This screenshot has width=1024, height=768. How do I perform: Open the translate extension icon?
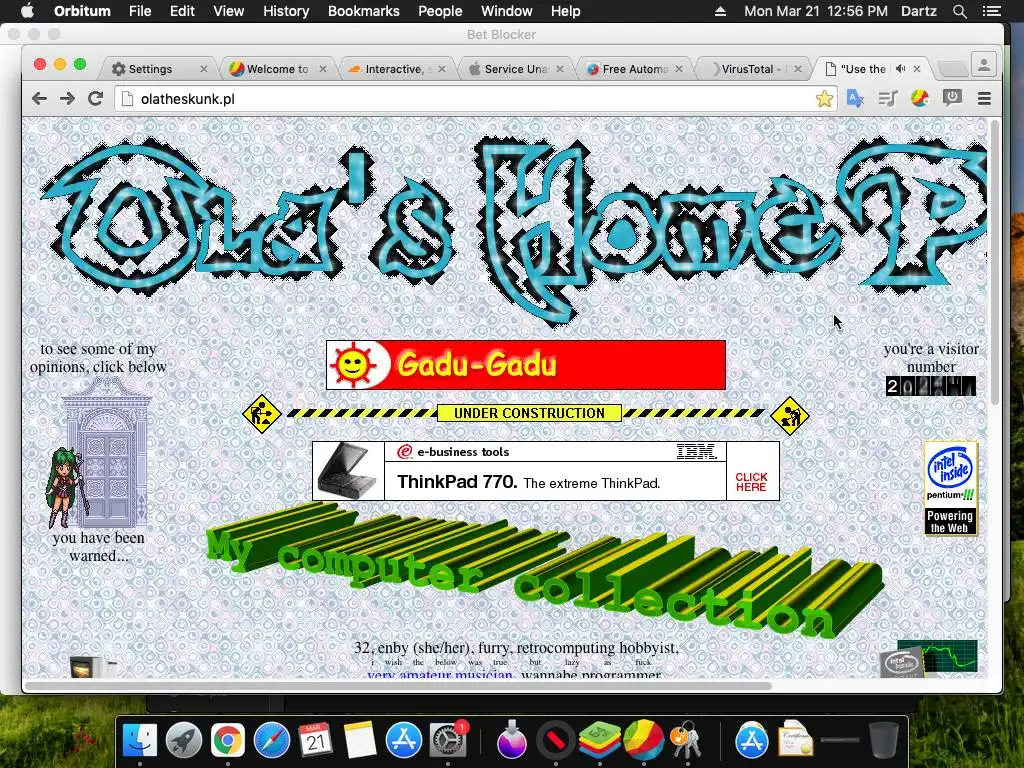855,99
